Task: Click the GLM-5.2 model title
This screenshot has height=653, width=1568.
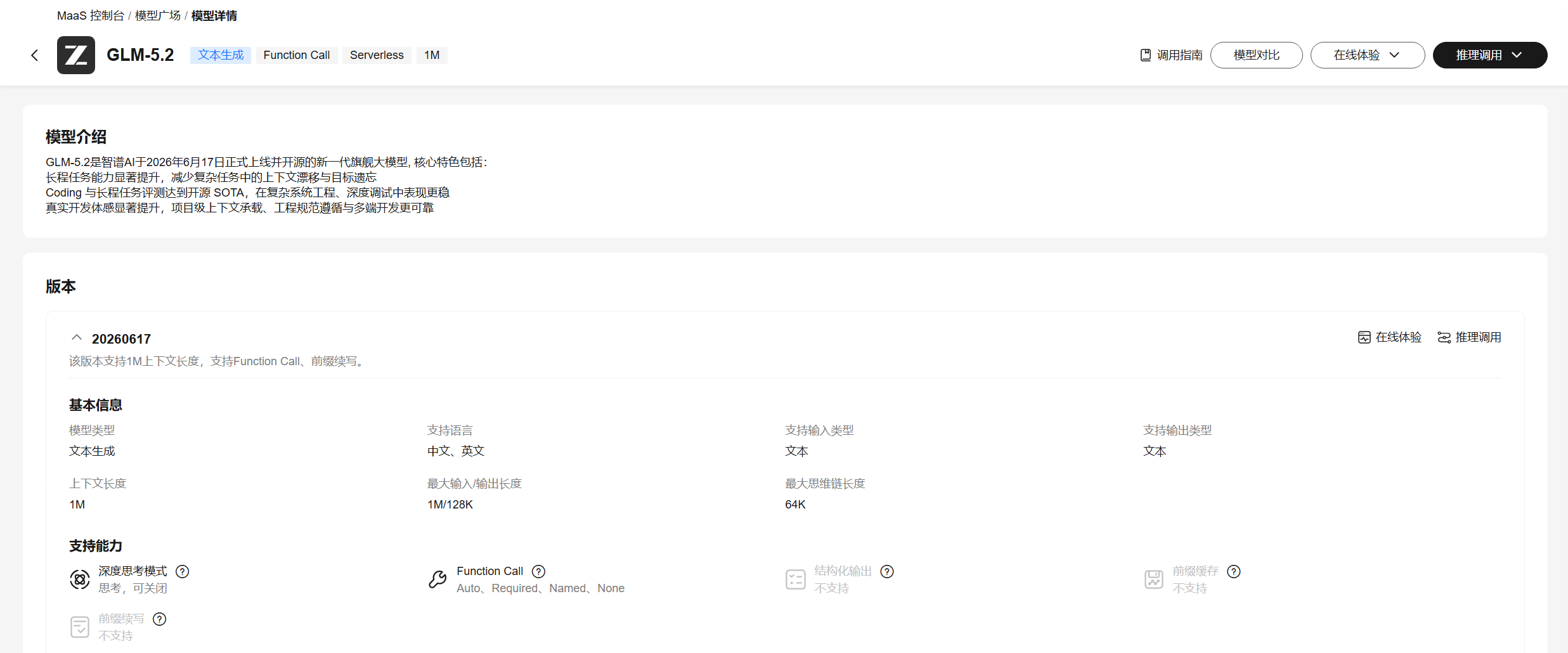Action: point(140,55)
